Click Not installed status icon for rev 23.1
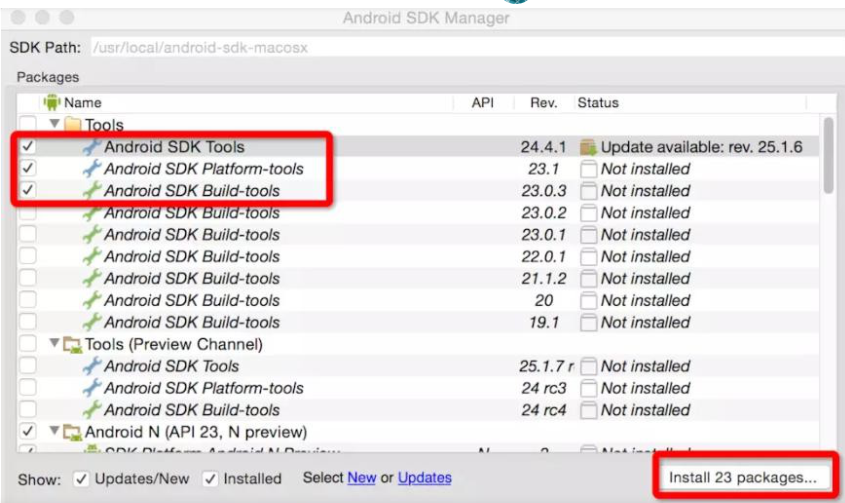The height and width of the screenshot is (503, 845). (x=588, y=169)
